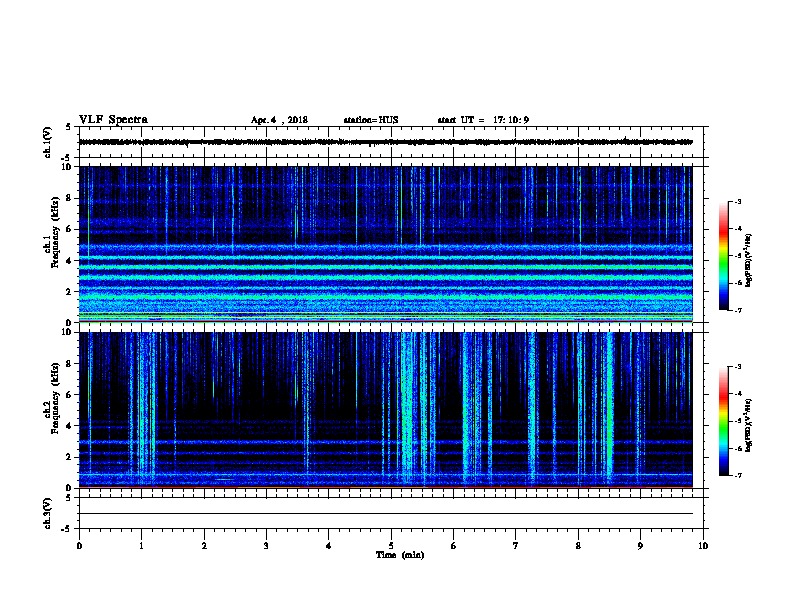This screenshot has height=612, width=792.
Task: Click the 'ch.3(V)' axis label of bottom panel
Action: pos(48,513)
